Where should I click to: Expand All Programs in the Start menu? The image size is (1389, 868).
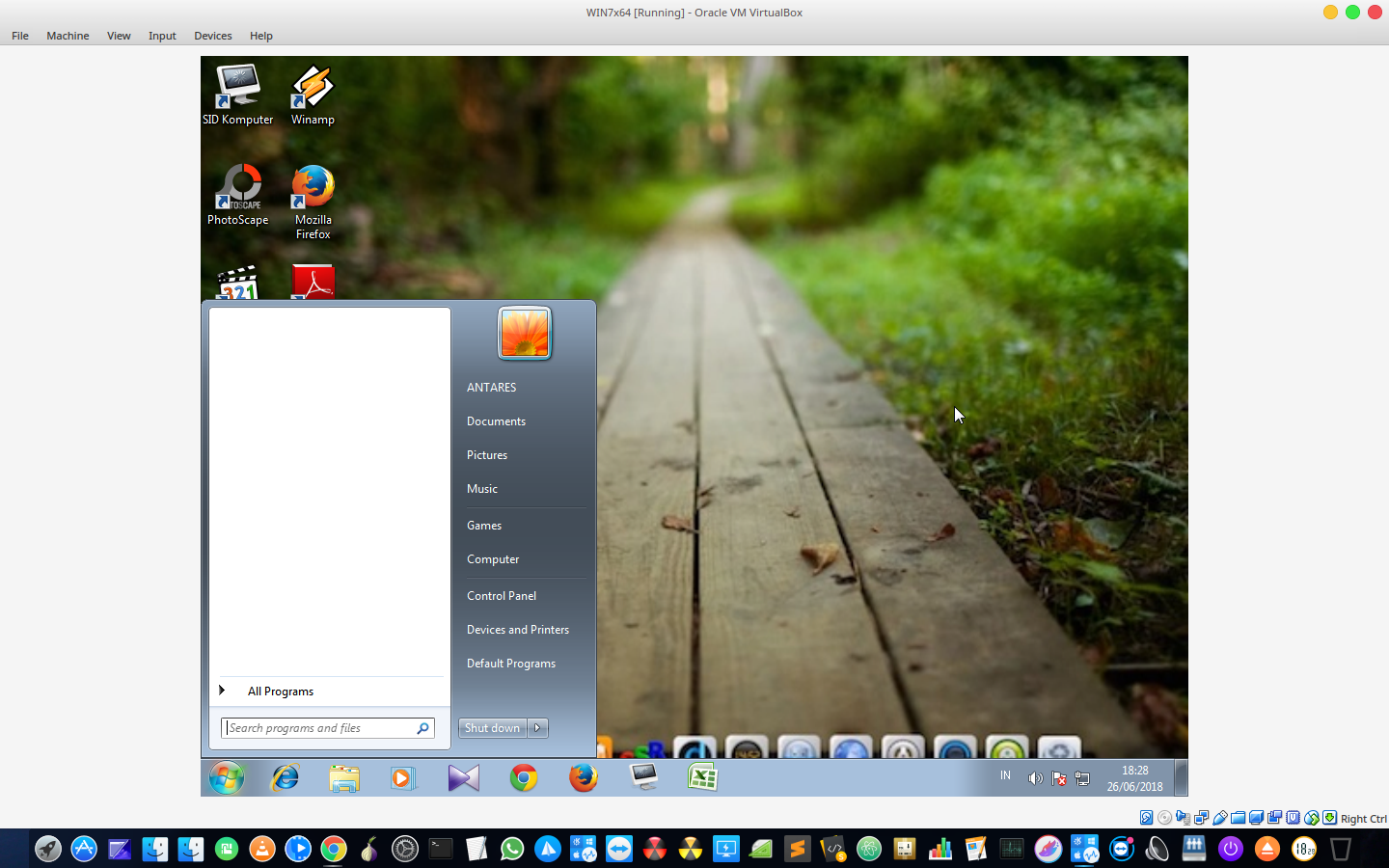click(x=281, y=691)
